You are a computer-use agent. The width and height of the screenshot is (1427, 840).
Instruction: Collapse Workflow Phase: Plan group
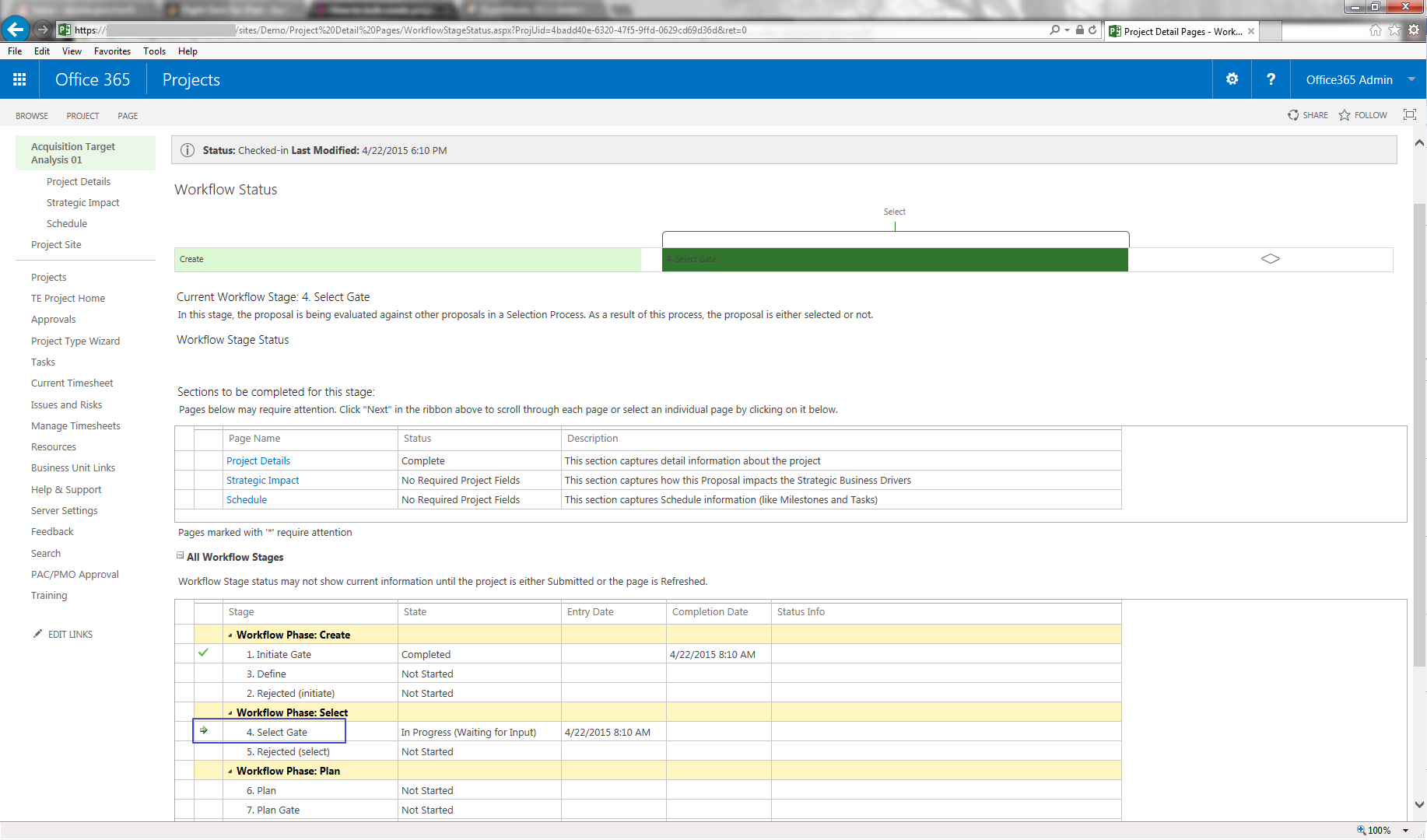[x=230, y=772]
